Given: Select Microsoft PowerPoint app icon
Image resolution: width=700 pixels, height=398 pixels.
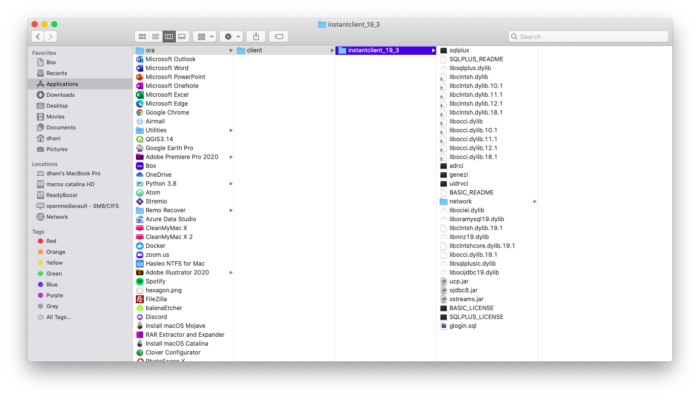Looking at the screenshot, I should (x=140, y=77).
